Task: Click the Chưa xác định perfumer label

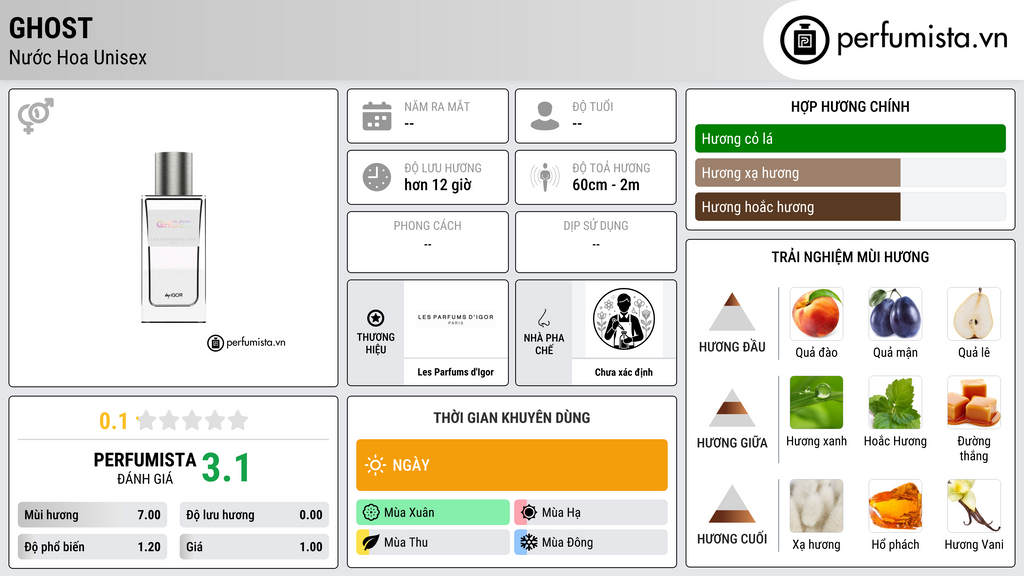Action: coord(624,372)
